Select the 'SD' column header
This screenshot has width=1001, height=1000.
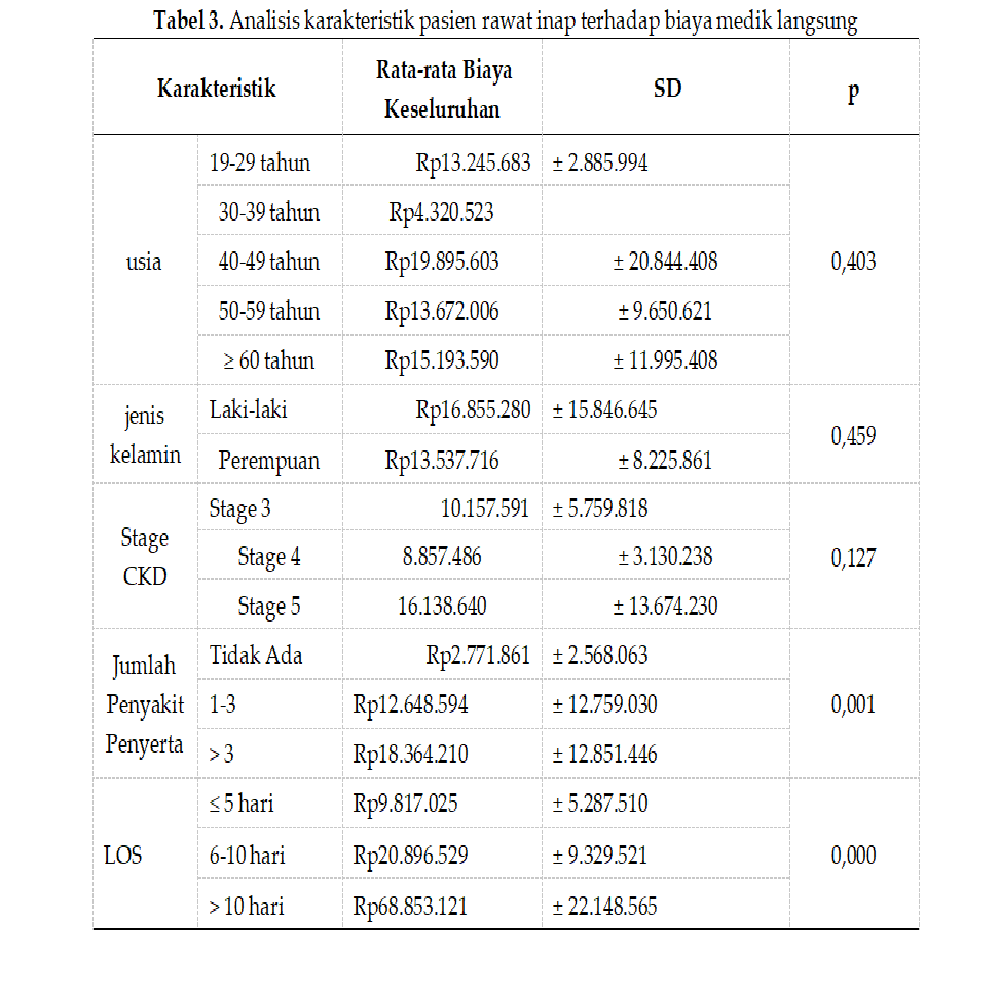(668, 88)
